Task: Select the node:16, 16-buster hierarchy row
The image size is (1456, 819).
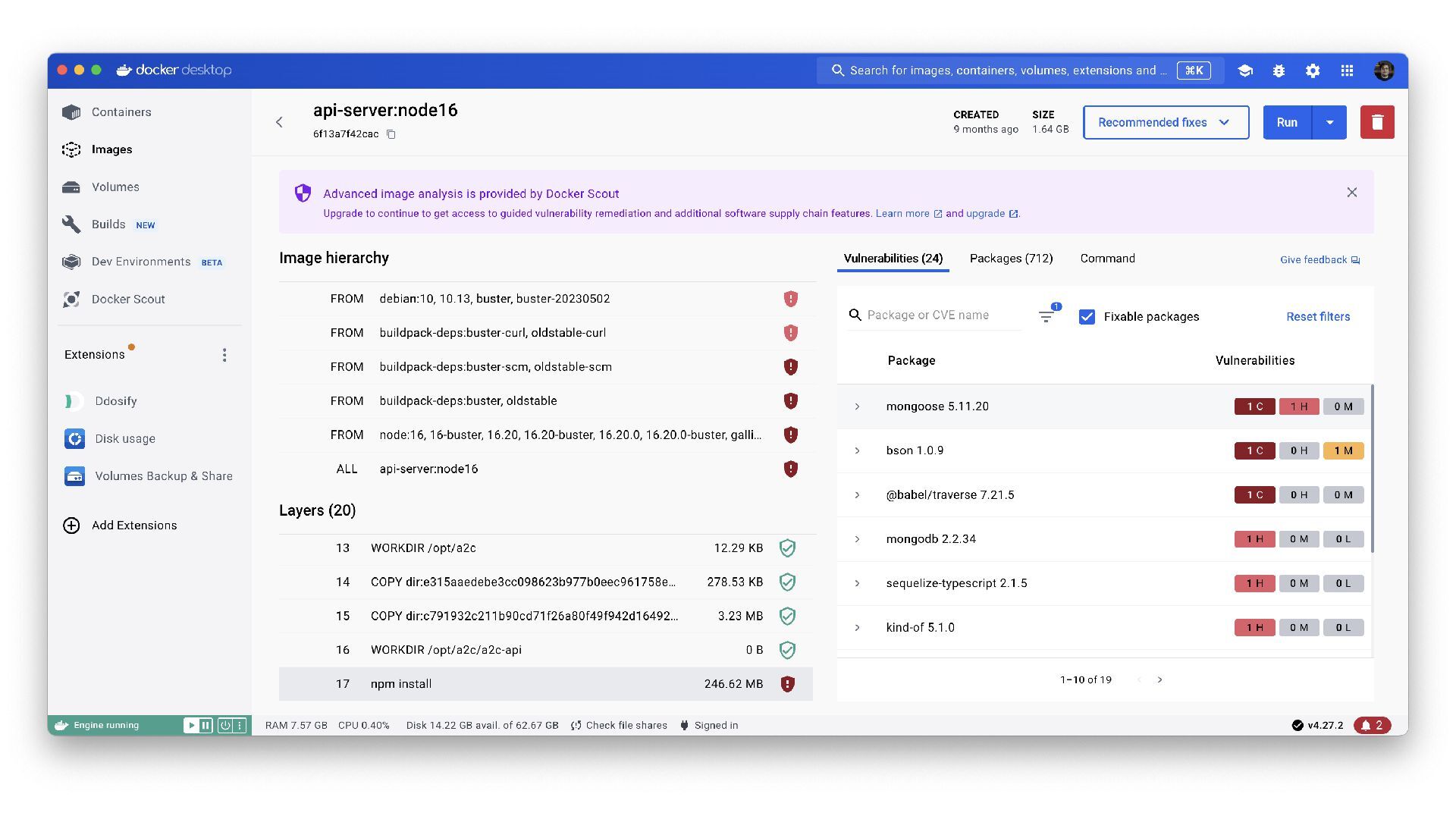Action: coord(548,435)
